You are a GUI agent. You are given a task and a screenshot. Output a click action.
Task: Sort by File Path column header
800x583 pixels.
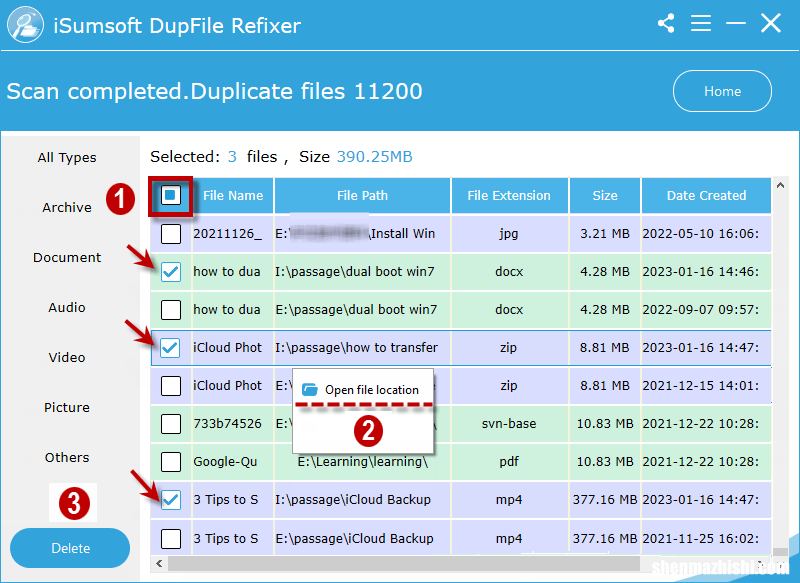coord(362,195)
